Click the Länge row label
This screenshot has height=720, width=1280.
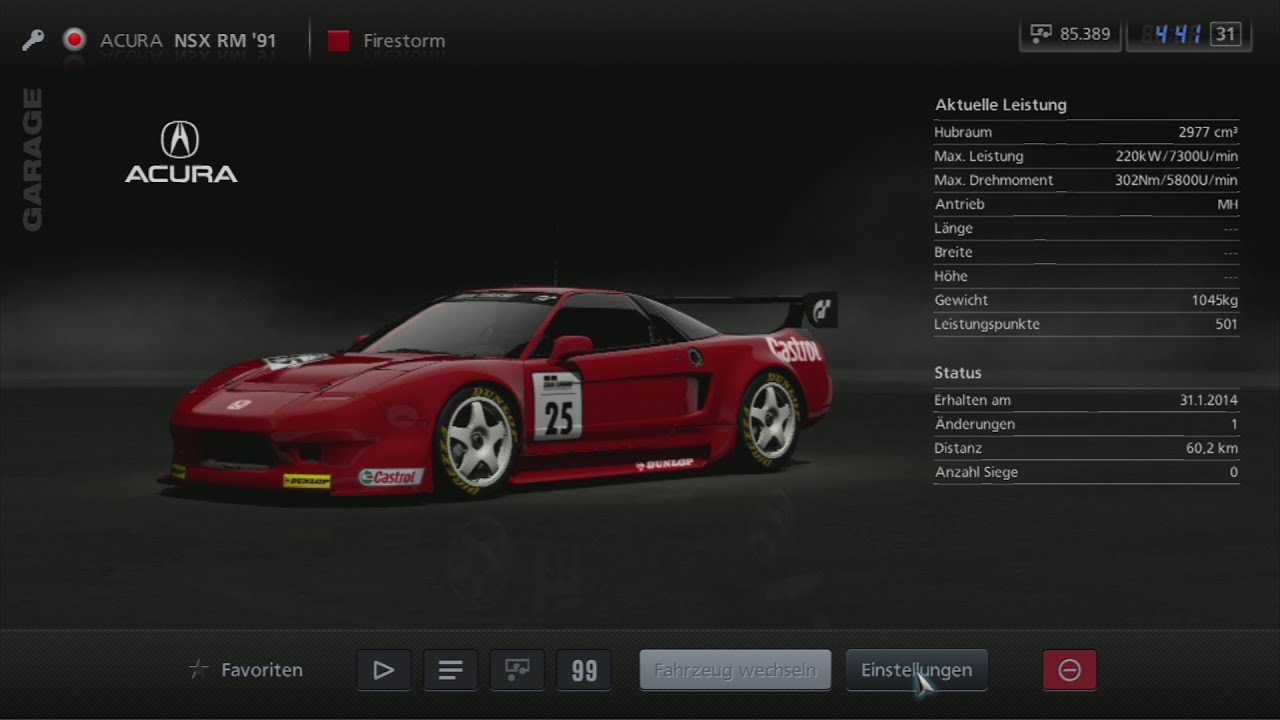pyautogui.click(x=953, y=228)
